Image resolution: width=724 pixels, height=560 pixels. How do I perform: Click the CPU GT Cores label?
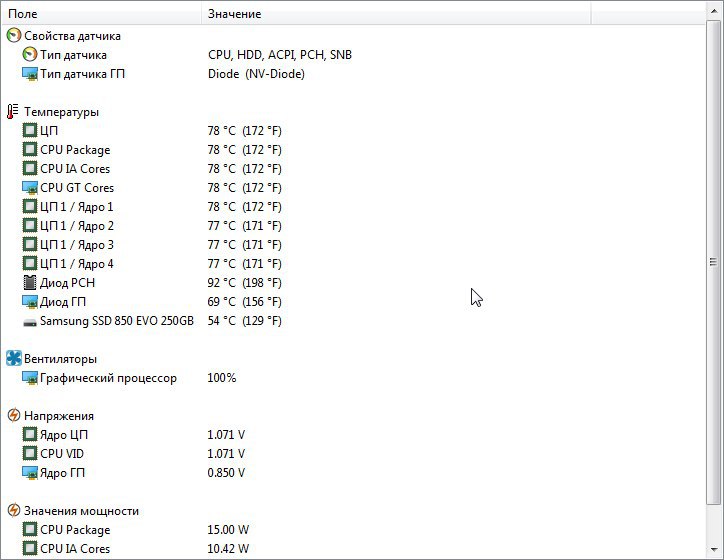77,188
